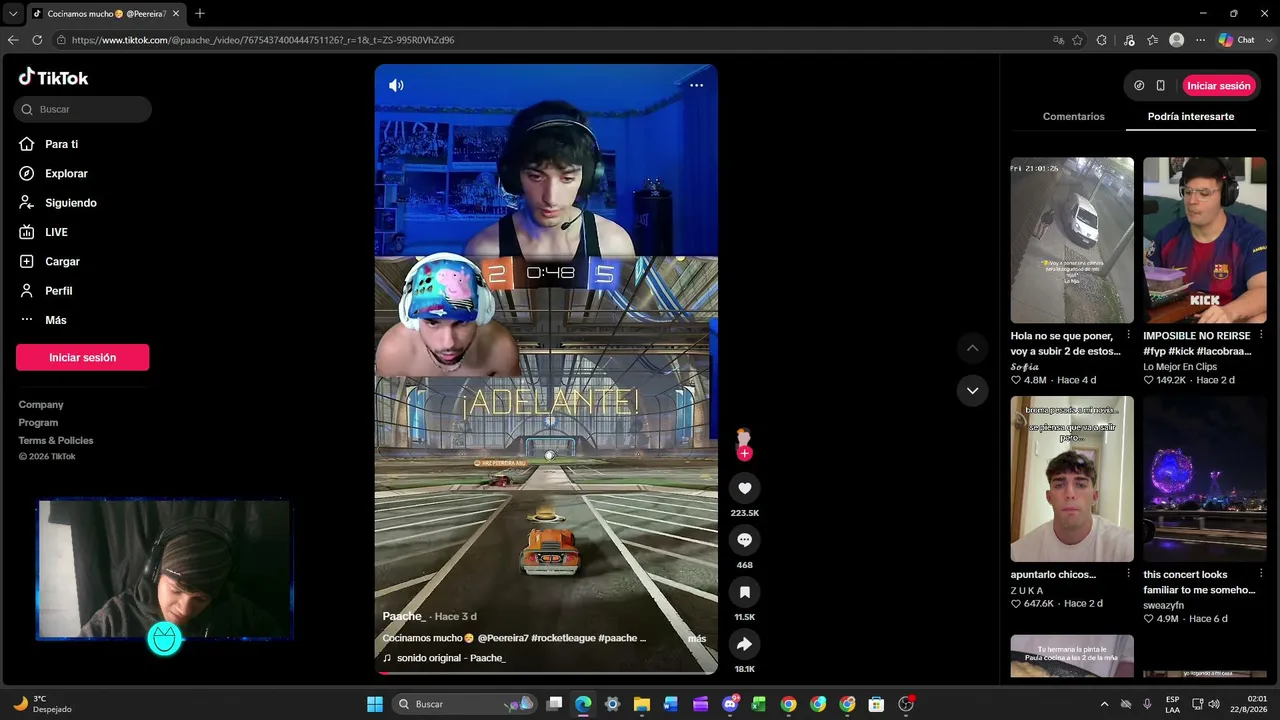Open the Paache_ username on the video
The image size is (1280, 720).
(x=404, y=616)
